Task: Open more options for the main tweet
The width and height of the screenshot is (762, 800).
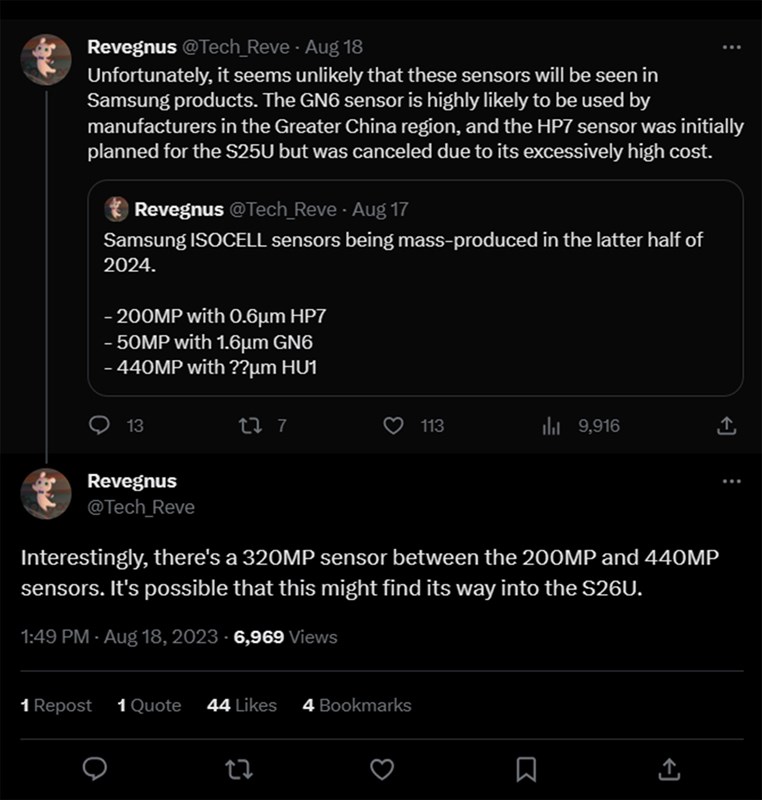Action: [x=731, y=482]
